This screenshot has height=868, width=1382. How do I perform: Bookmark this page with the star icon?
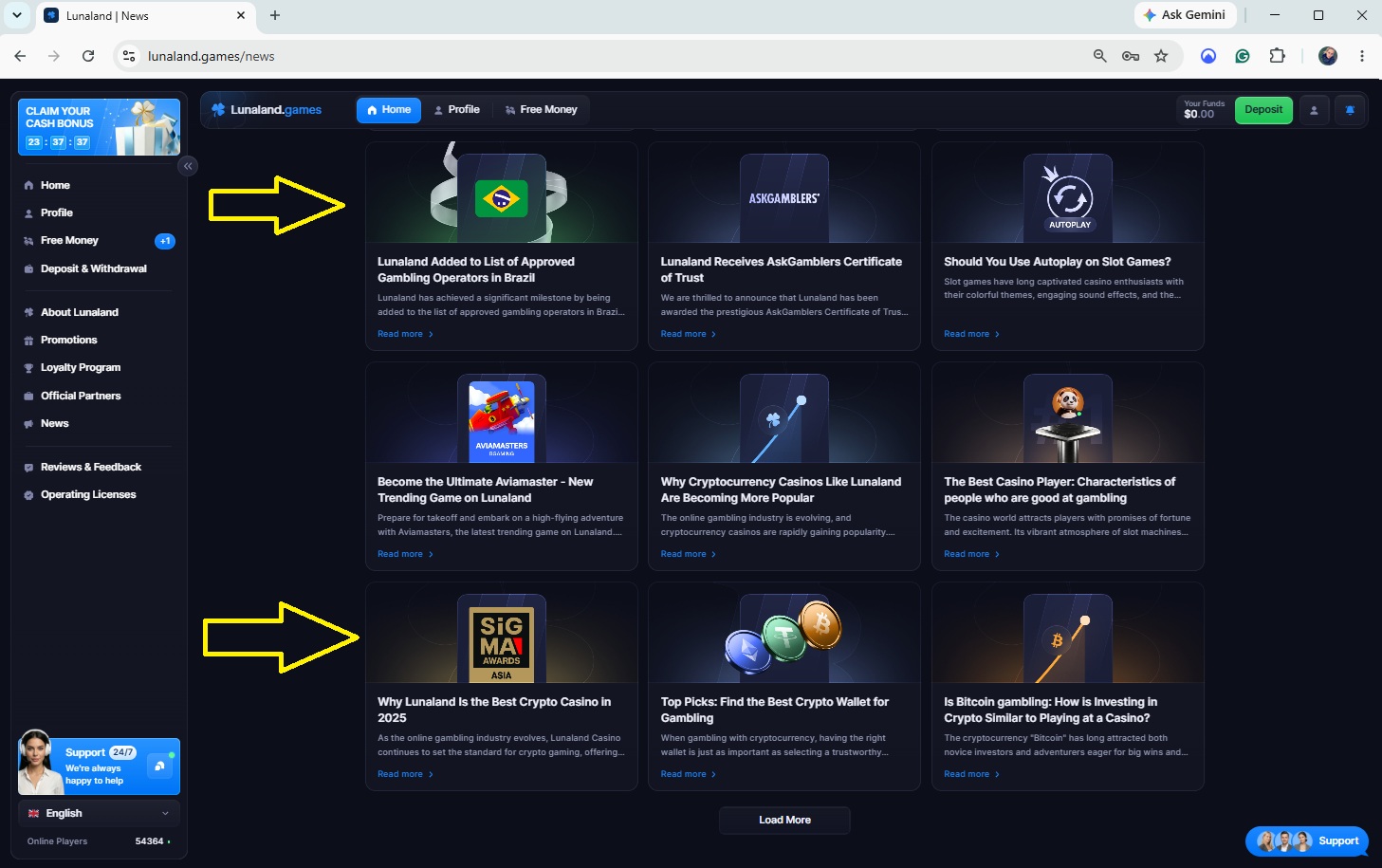(x=1161, y=56)
